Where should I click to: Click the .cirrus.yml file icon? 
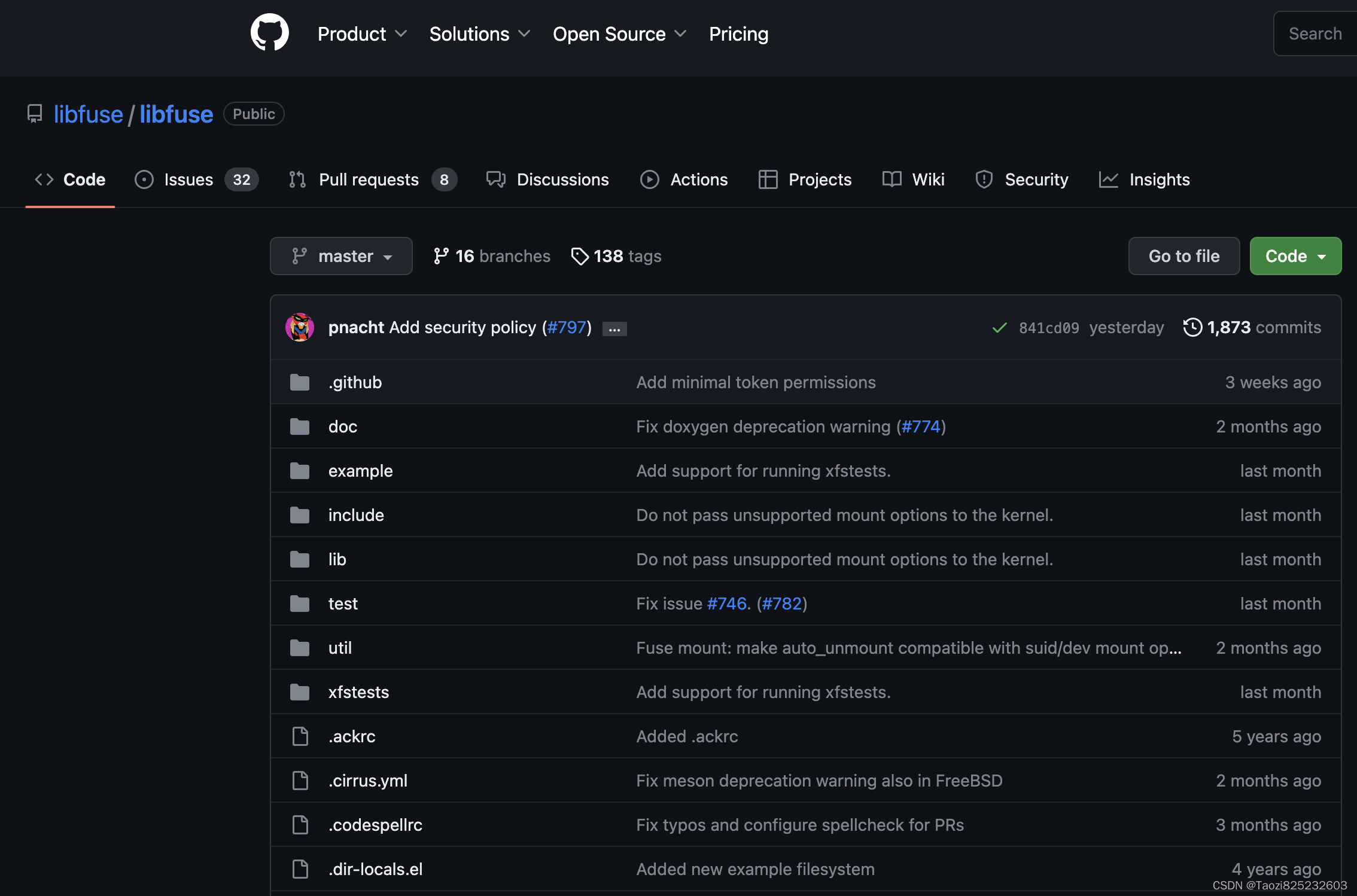[x=300, y=781]
